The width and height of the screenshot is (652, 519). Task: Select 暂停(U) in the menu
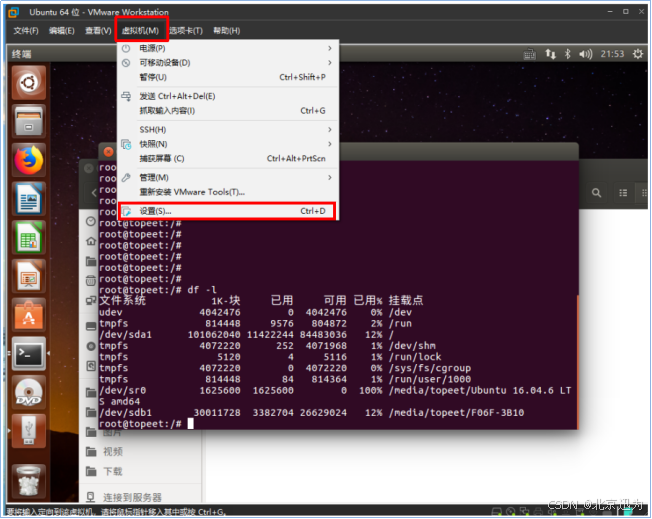[x=228, y=77]
